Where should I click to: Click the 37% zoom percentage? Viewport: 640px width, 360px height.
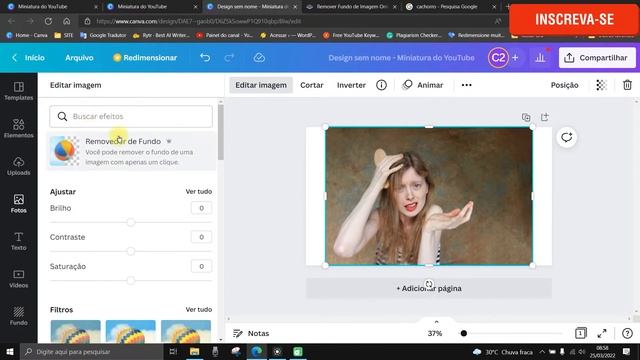[x=435, y=333]
